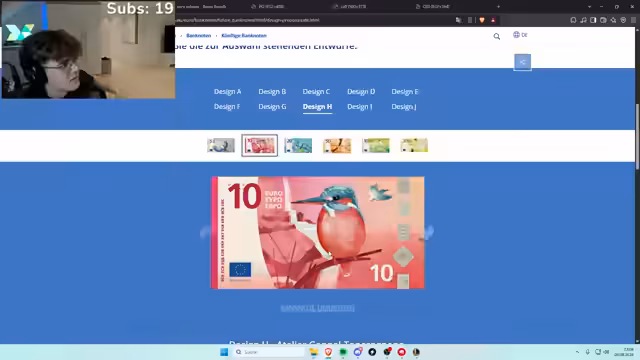Open the Design D entry
This screenshot has width=640, height=360.
[x=361, y=91]
